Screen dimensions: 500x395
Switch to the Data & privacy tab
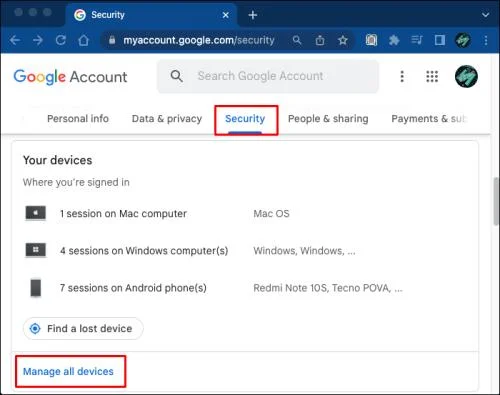[x=167, y=119]
